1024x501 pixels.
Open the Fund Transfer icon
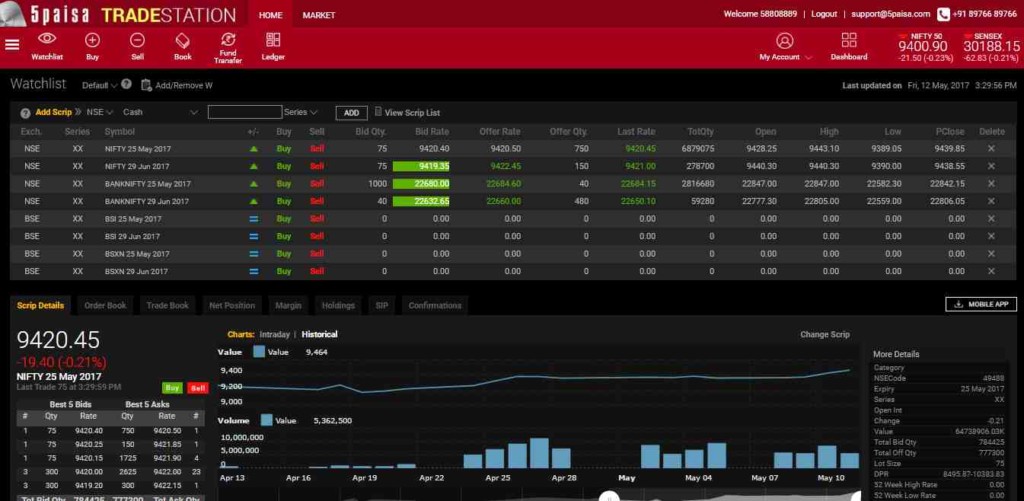point(228,40)
